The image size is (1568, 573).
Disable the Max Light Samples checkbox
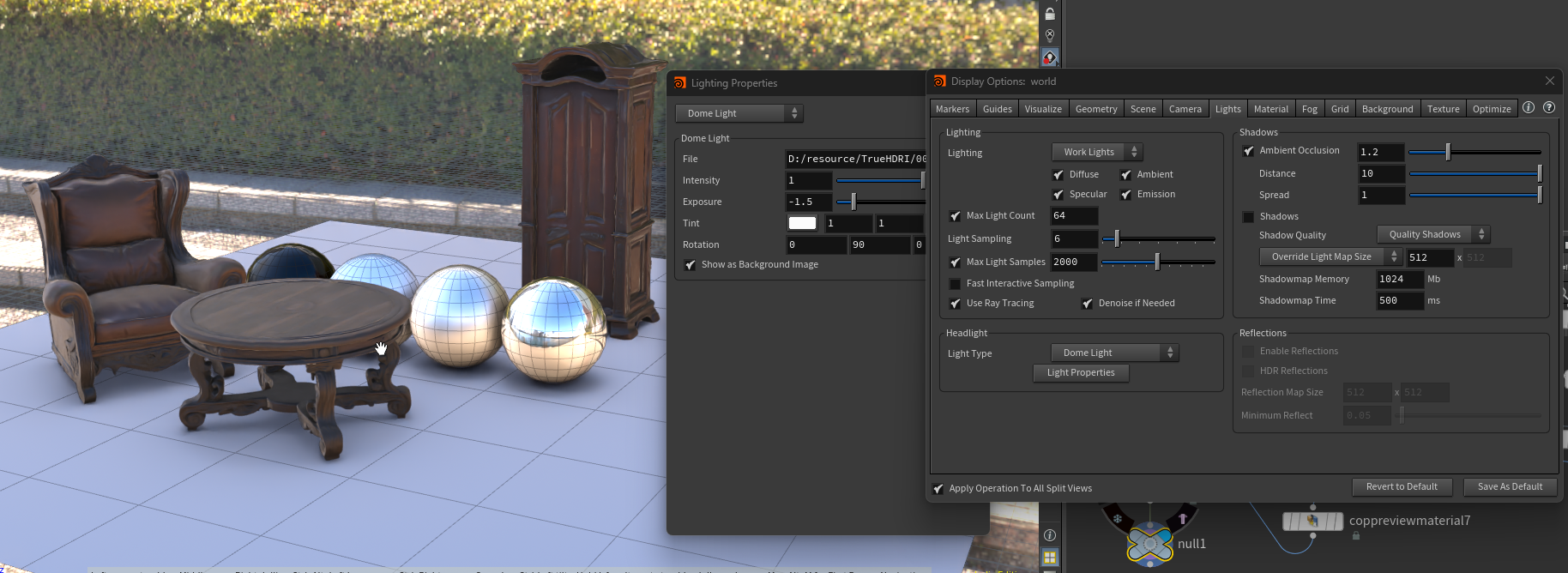coord(956,262)
